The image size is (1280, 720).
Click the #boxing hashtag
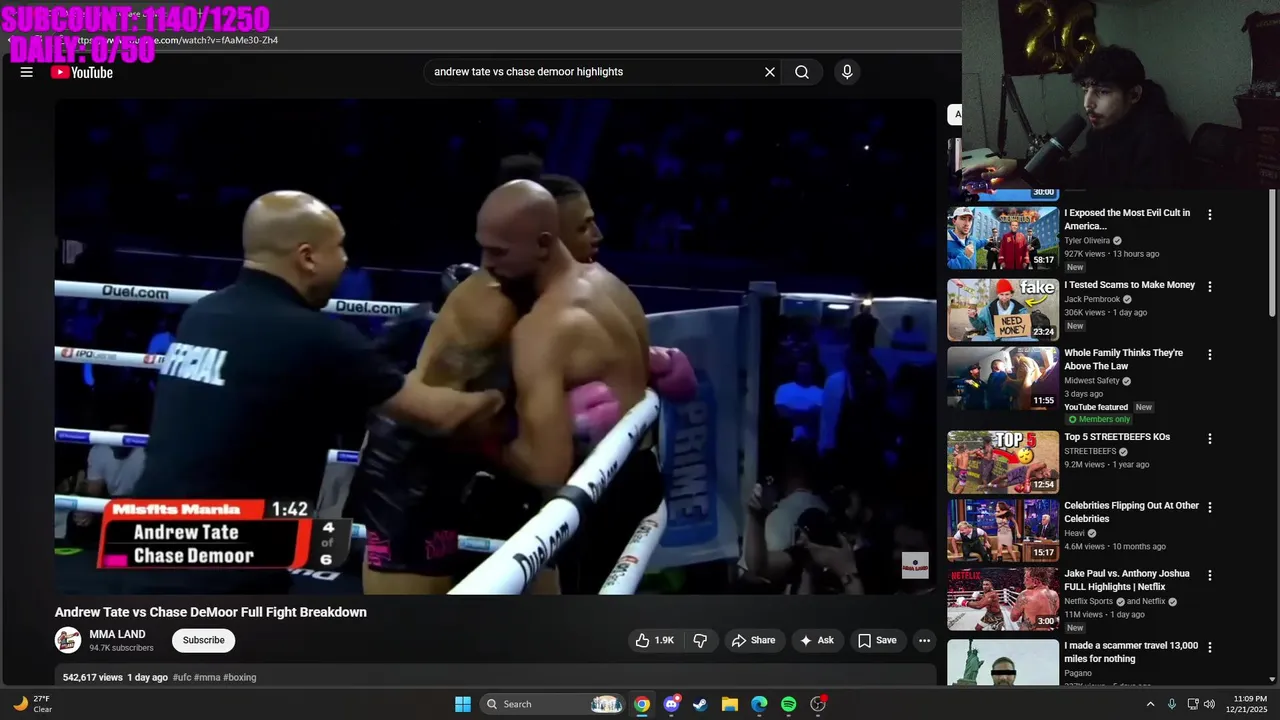(239, 677)
